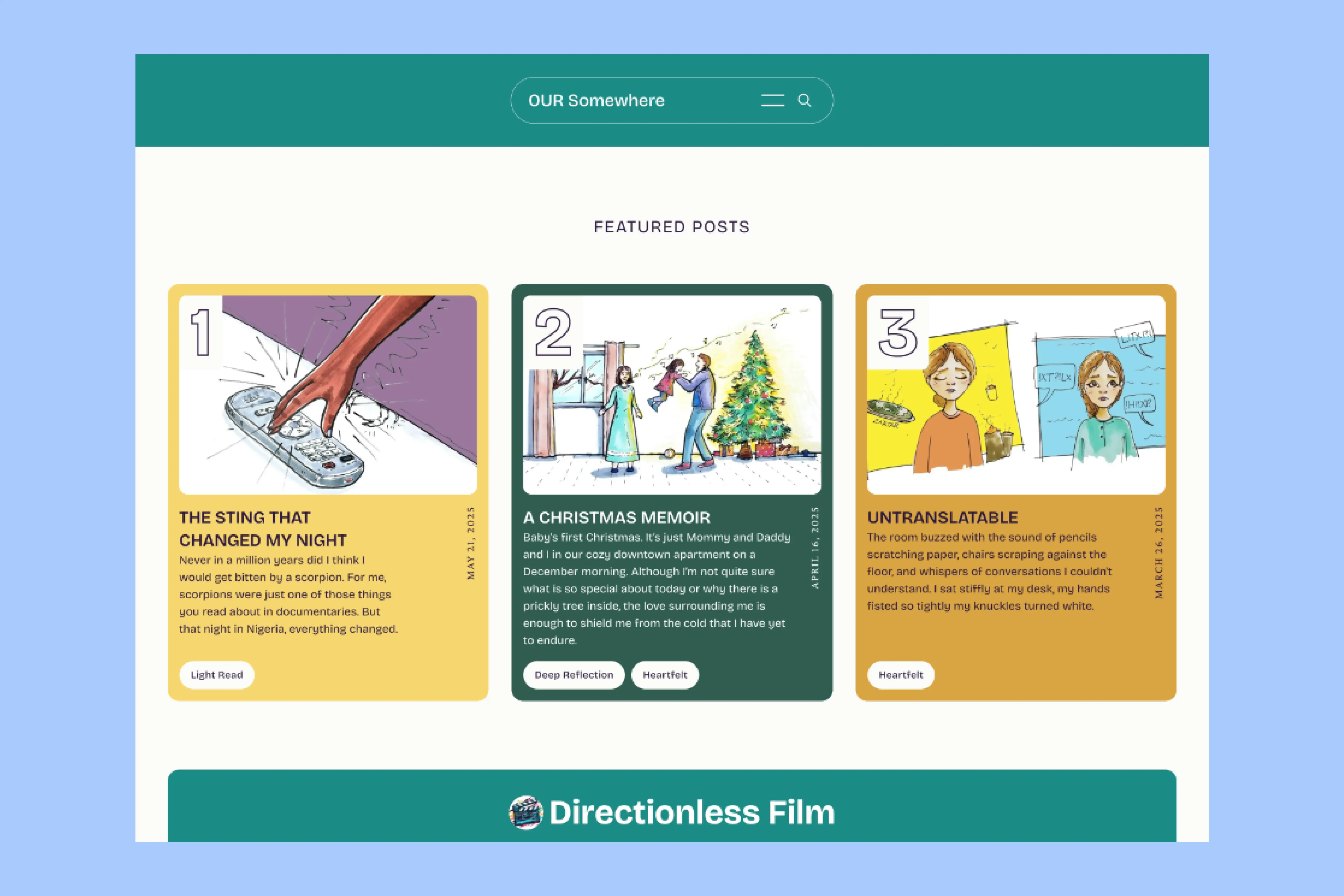Click the search magnifier icon
Image resolution: width=1344 pixels, height=896 pixels.
tap(805, 100)
